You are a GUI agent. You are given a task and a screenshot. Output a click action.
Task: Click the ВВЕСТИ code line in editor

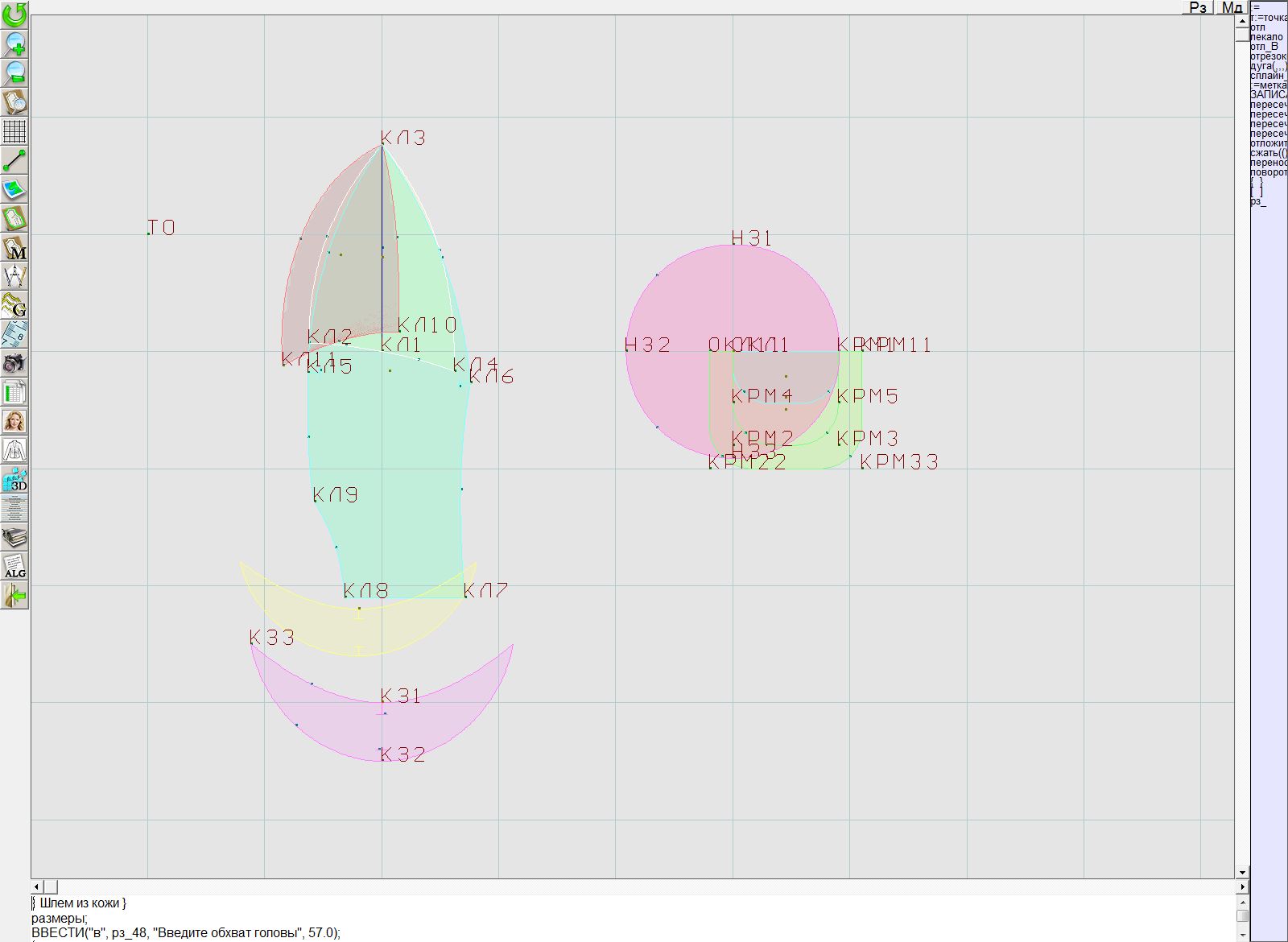(185, 932)
